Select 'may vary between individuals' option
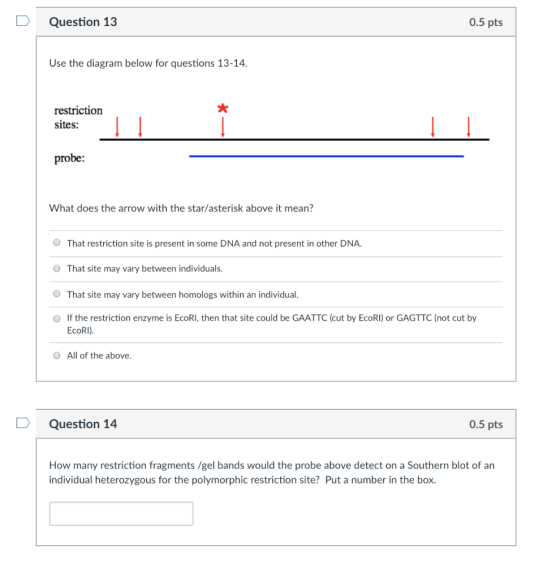Viewport: 560px width, 579px height. [x=56, y=268]
